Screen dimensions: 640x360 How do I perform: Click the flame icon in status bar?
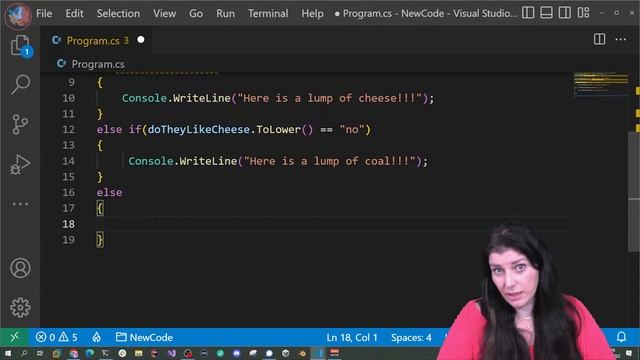(x=96, y=337)
